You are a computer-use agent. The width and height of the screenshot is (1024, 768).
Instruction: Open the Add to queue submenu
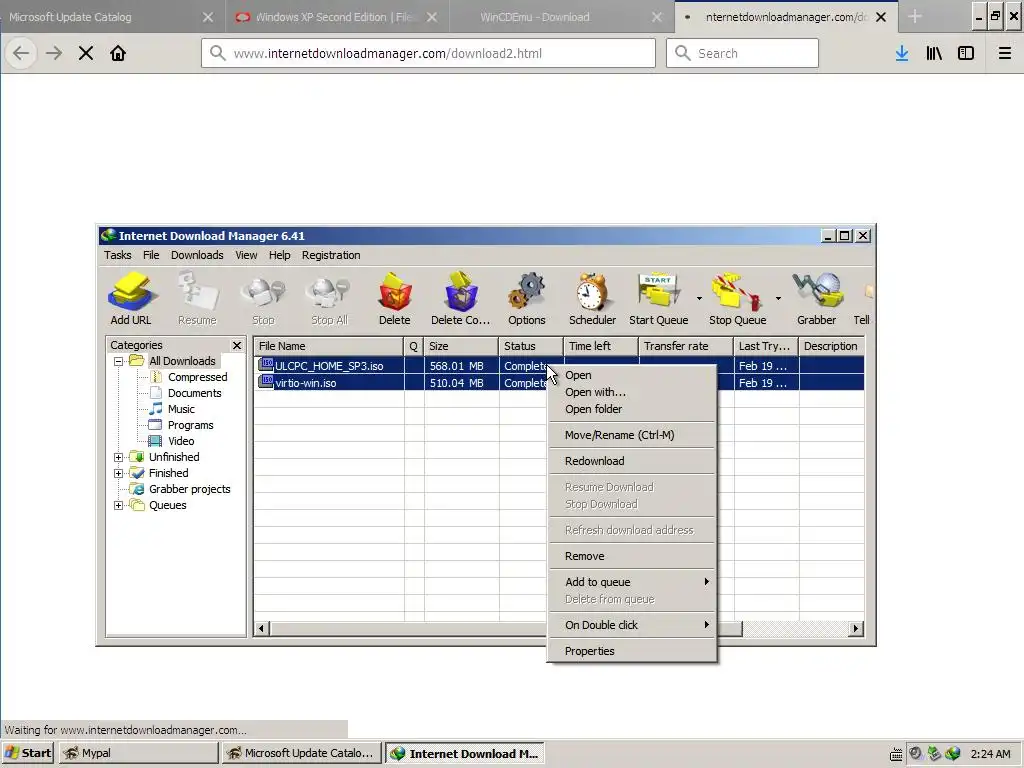tap(632, 582)
